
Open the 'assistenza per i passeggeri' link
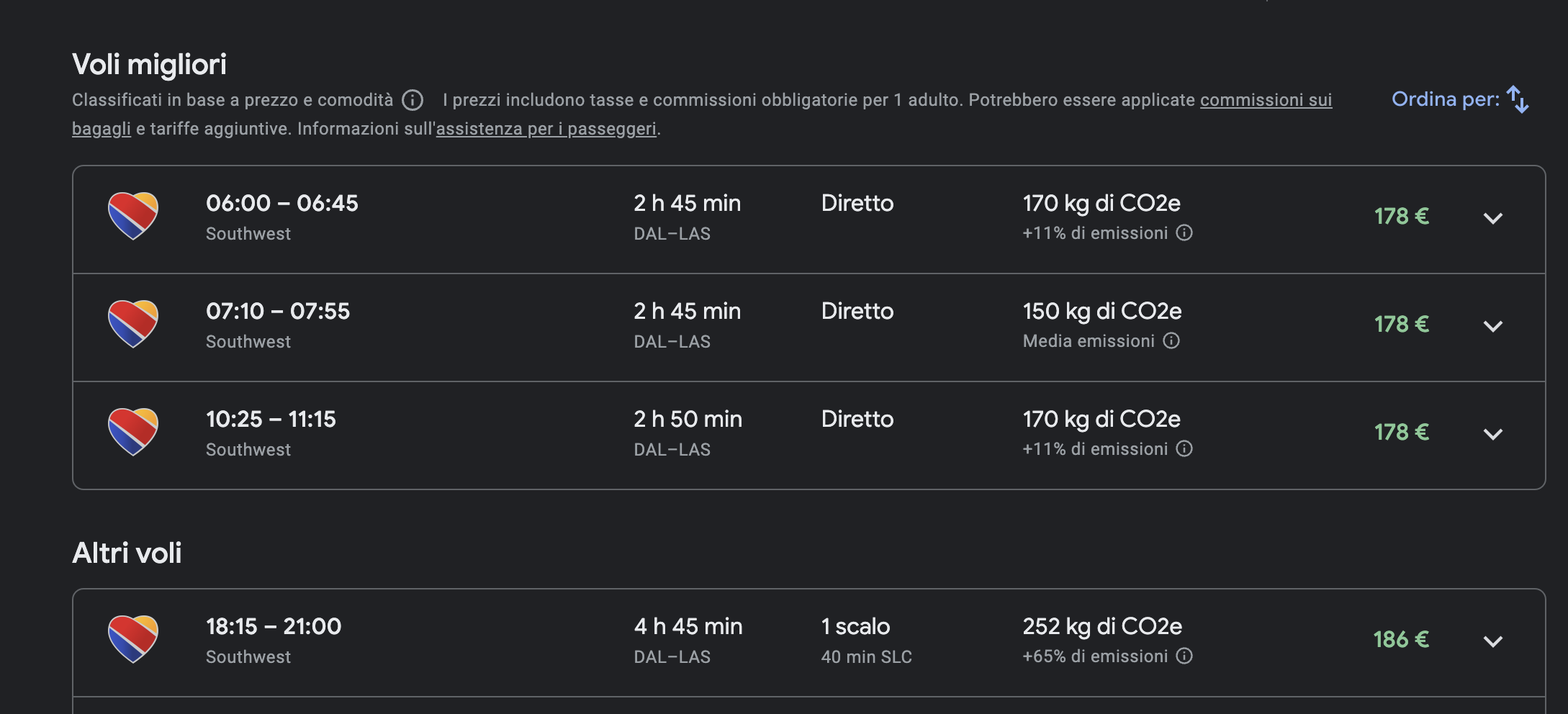(546, 129)
